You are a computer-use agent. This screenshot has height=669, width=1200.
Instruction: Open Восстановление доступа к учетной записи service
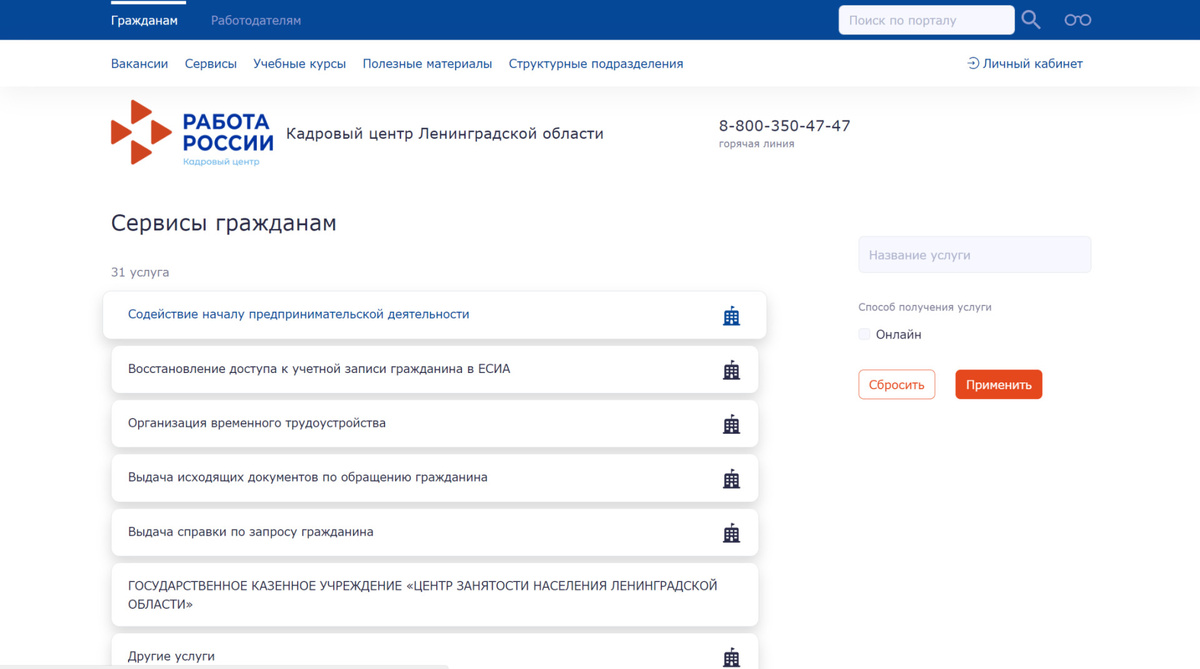[x=435, y=369]
